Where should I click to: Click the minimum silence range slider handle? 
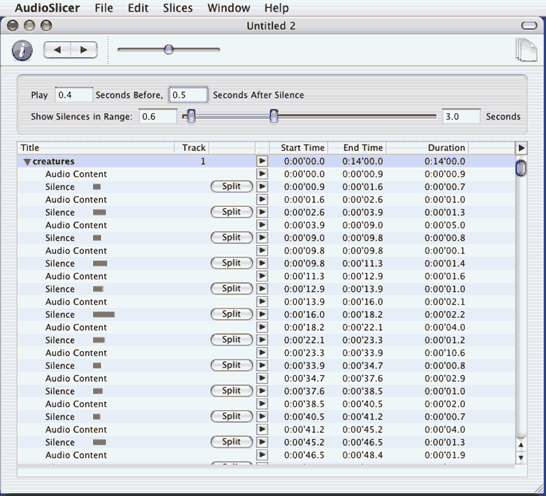point(191,116)
